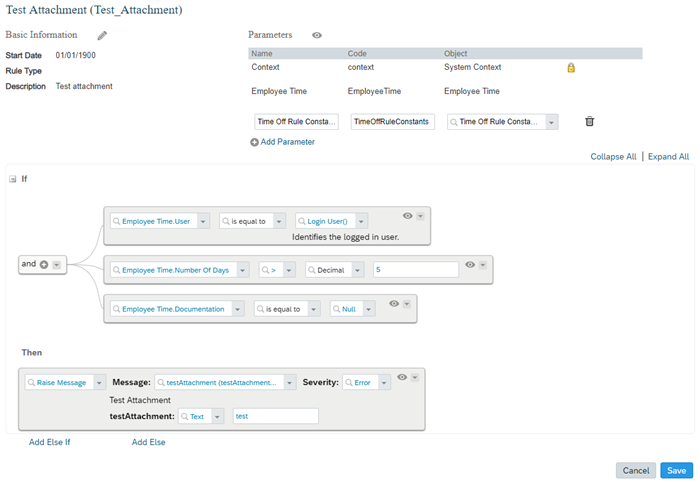Click the Expand All link
This screenshot has width=700, height=484.
[668, 157]
